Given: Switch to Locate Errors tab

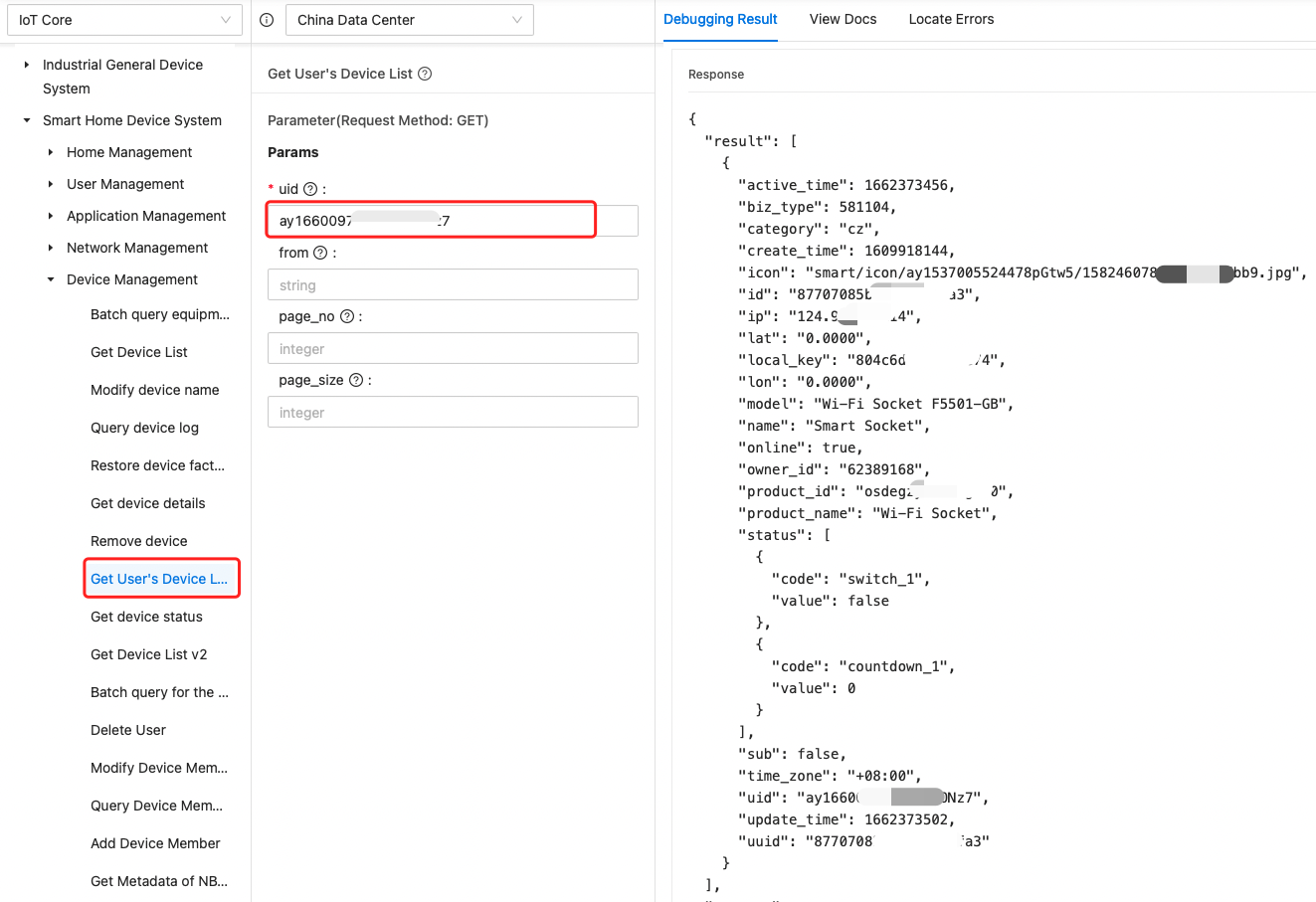Looking at the screenshot, I should click(x=951, y=19).
